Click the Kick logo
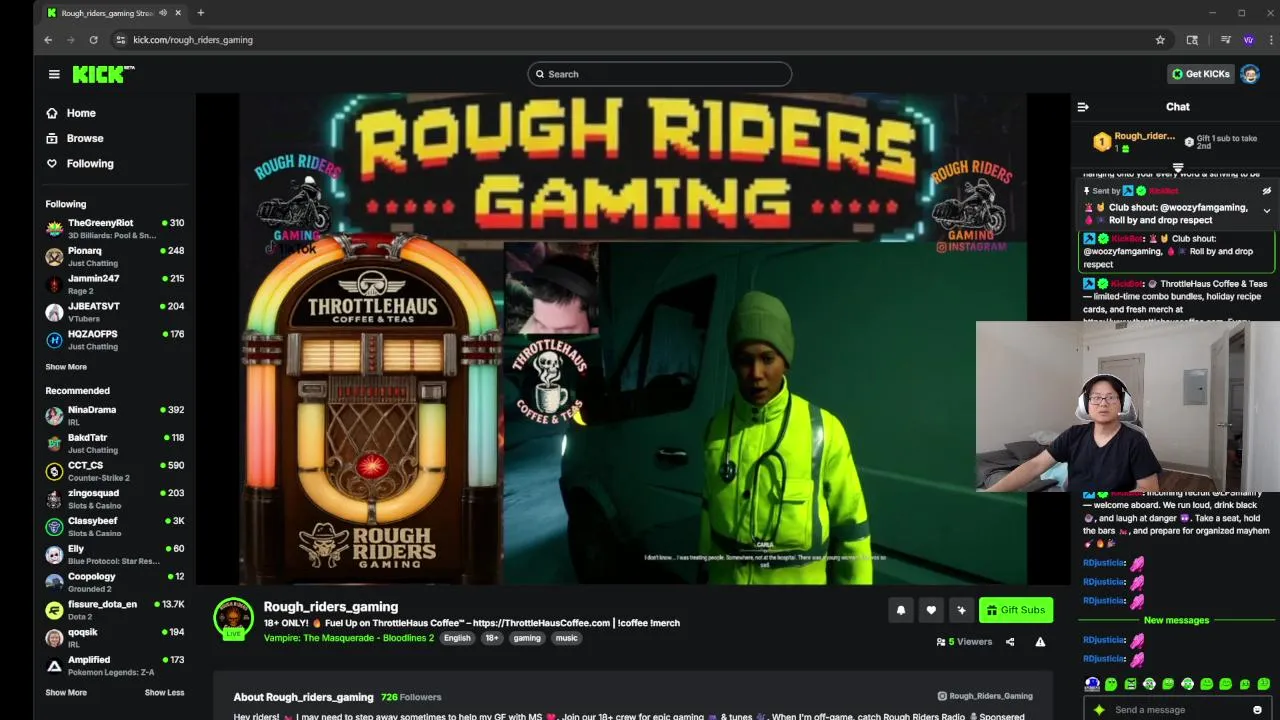 click(103, 74)
